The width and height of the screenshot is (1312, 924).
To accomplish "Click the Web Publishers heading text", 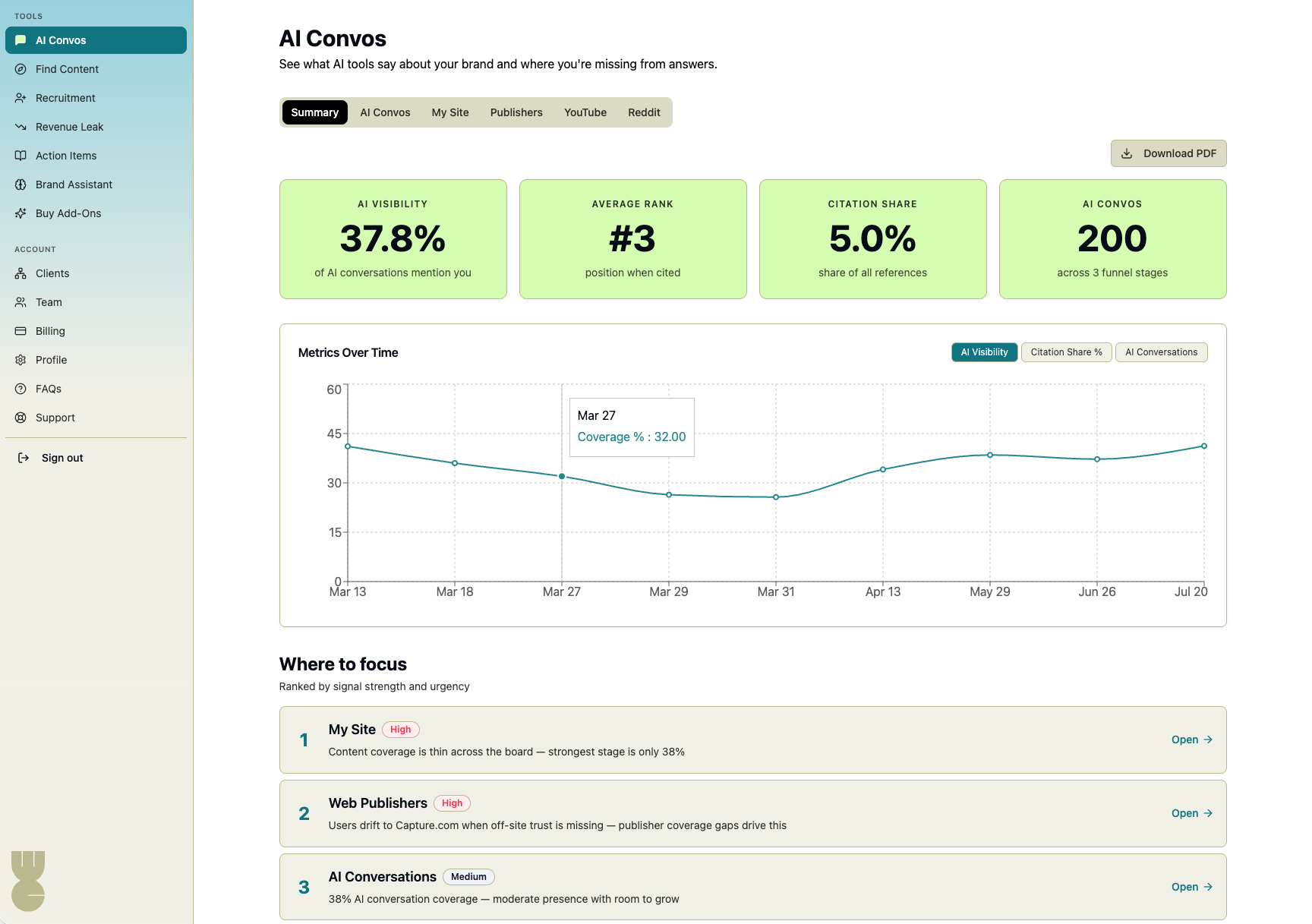I will click(x=378, y=803).
